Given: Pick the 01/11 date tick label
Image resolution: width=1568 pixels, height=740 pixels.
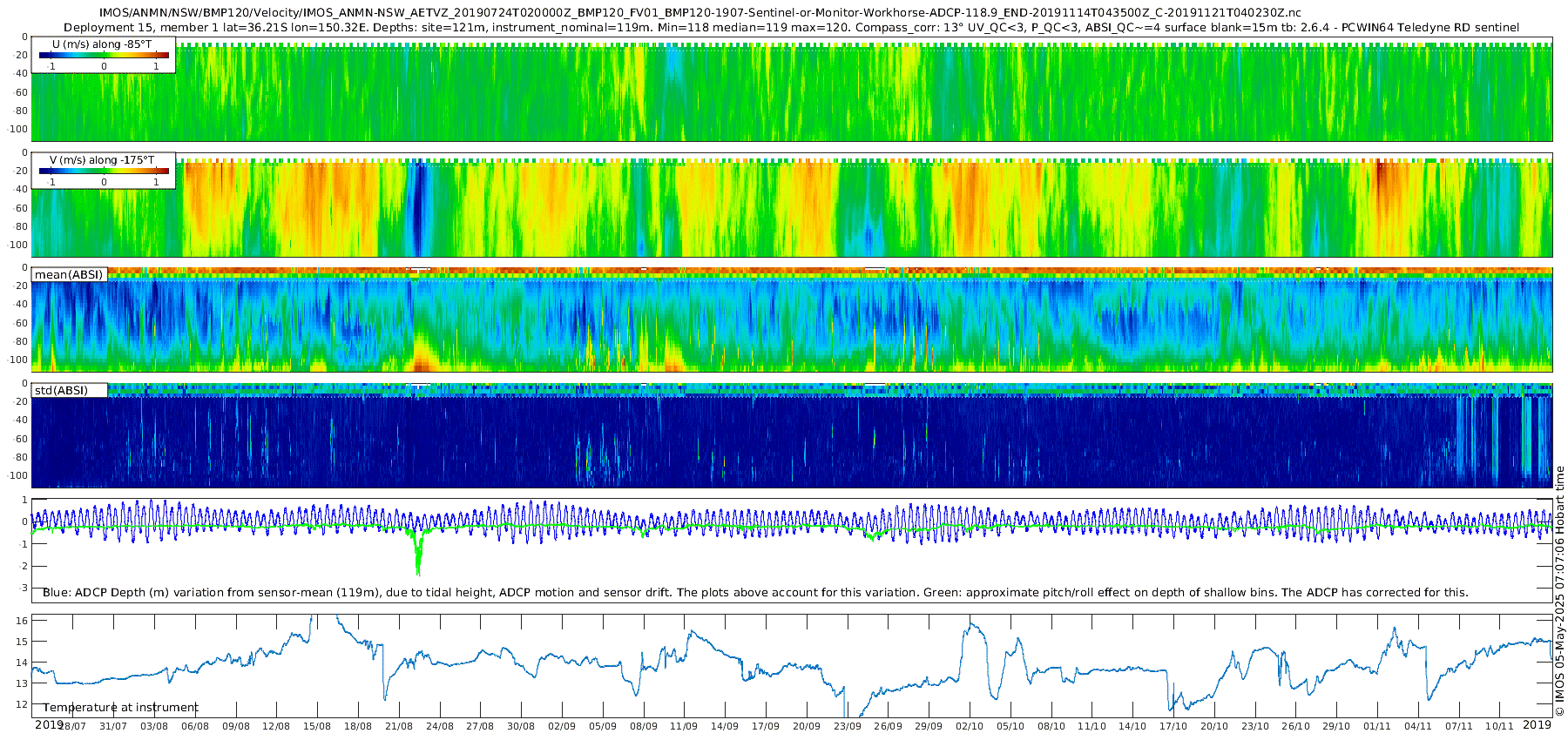Looking at the screenshot, I should pos(1377,727).
